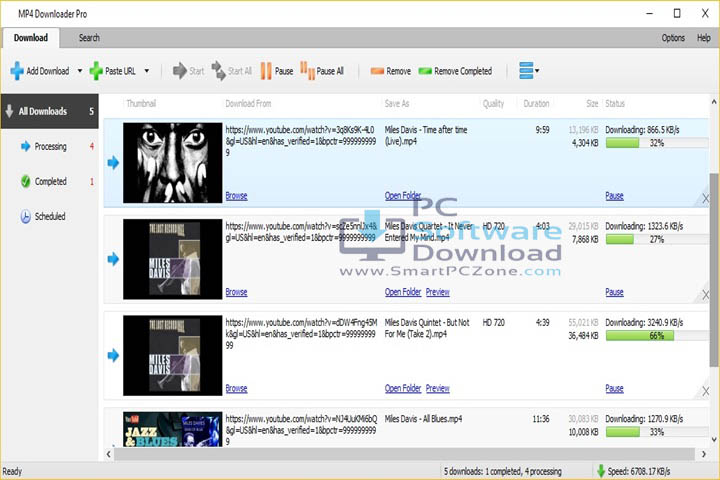Click Pause link for But Not For Me download
This screenshot has height=480, width=720.
614,389
